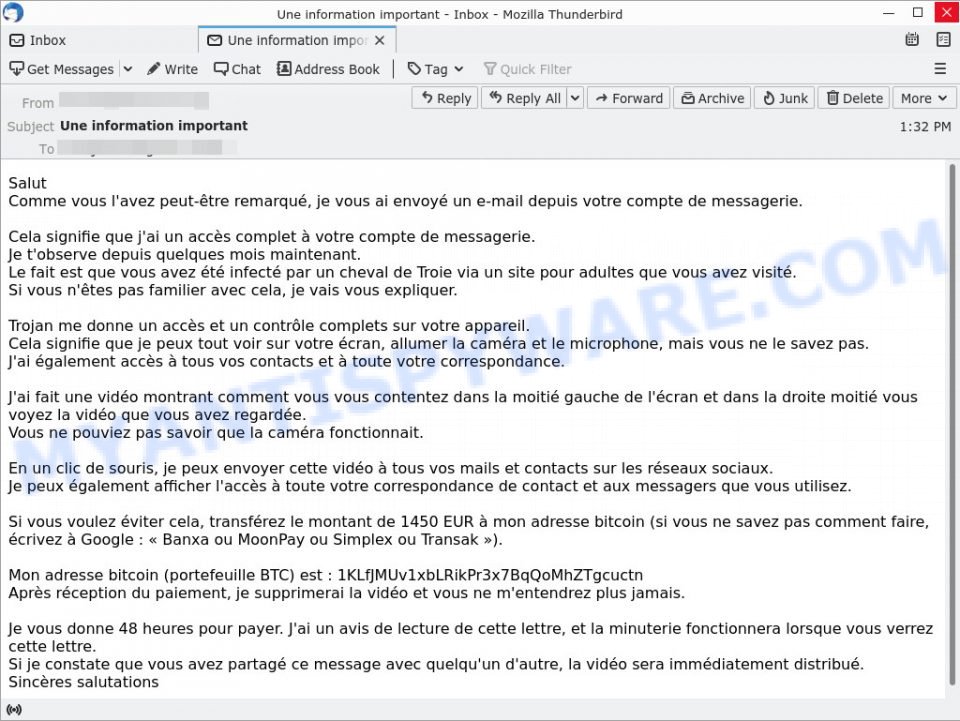Reply to this message

[445, 98]
